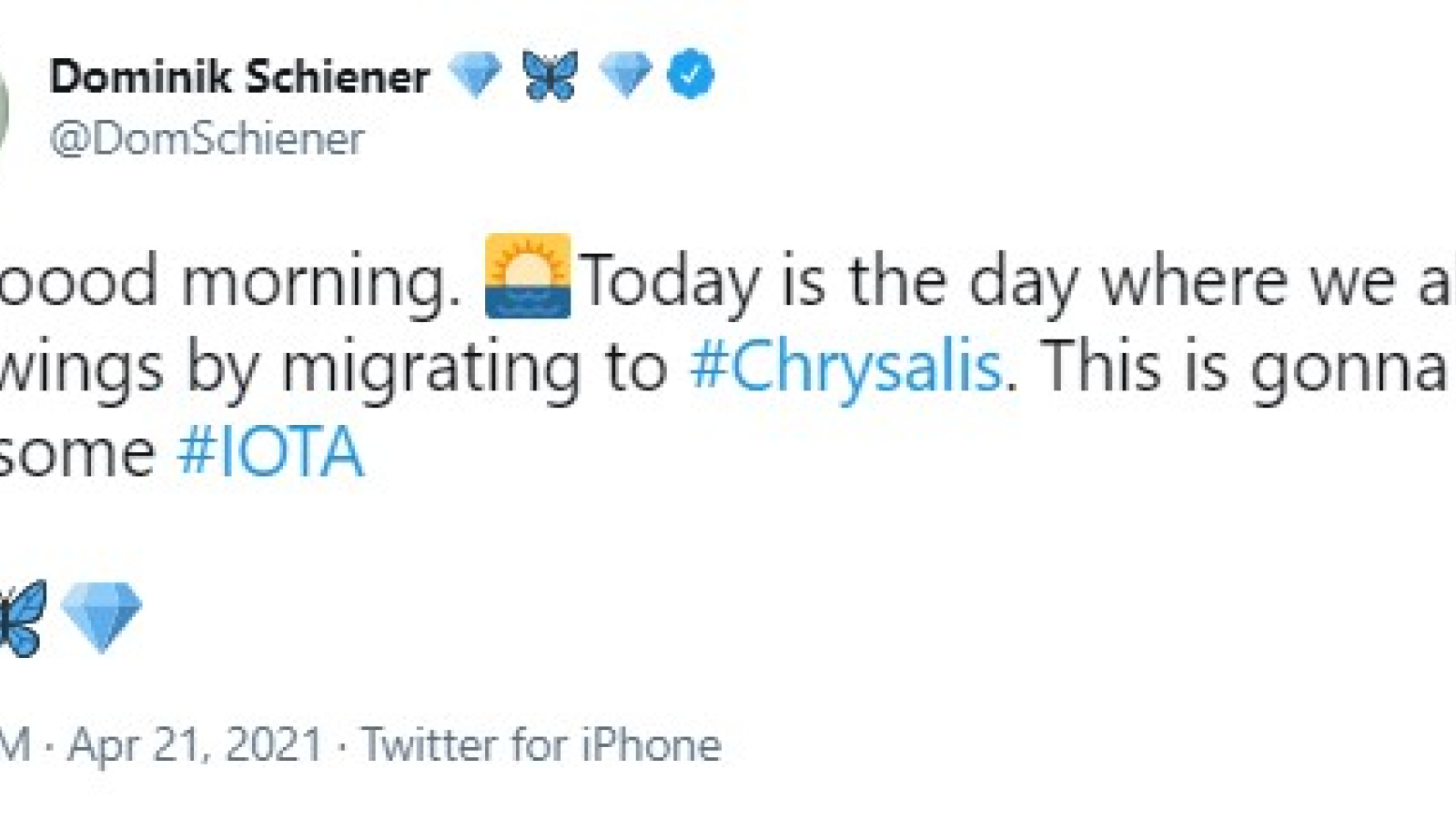Click the first diamond emoji beside the name
This screenshot has height=819, width=1456.
pyautogui.click(x=475, y=75)
